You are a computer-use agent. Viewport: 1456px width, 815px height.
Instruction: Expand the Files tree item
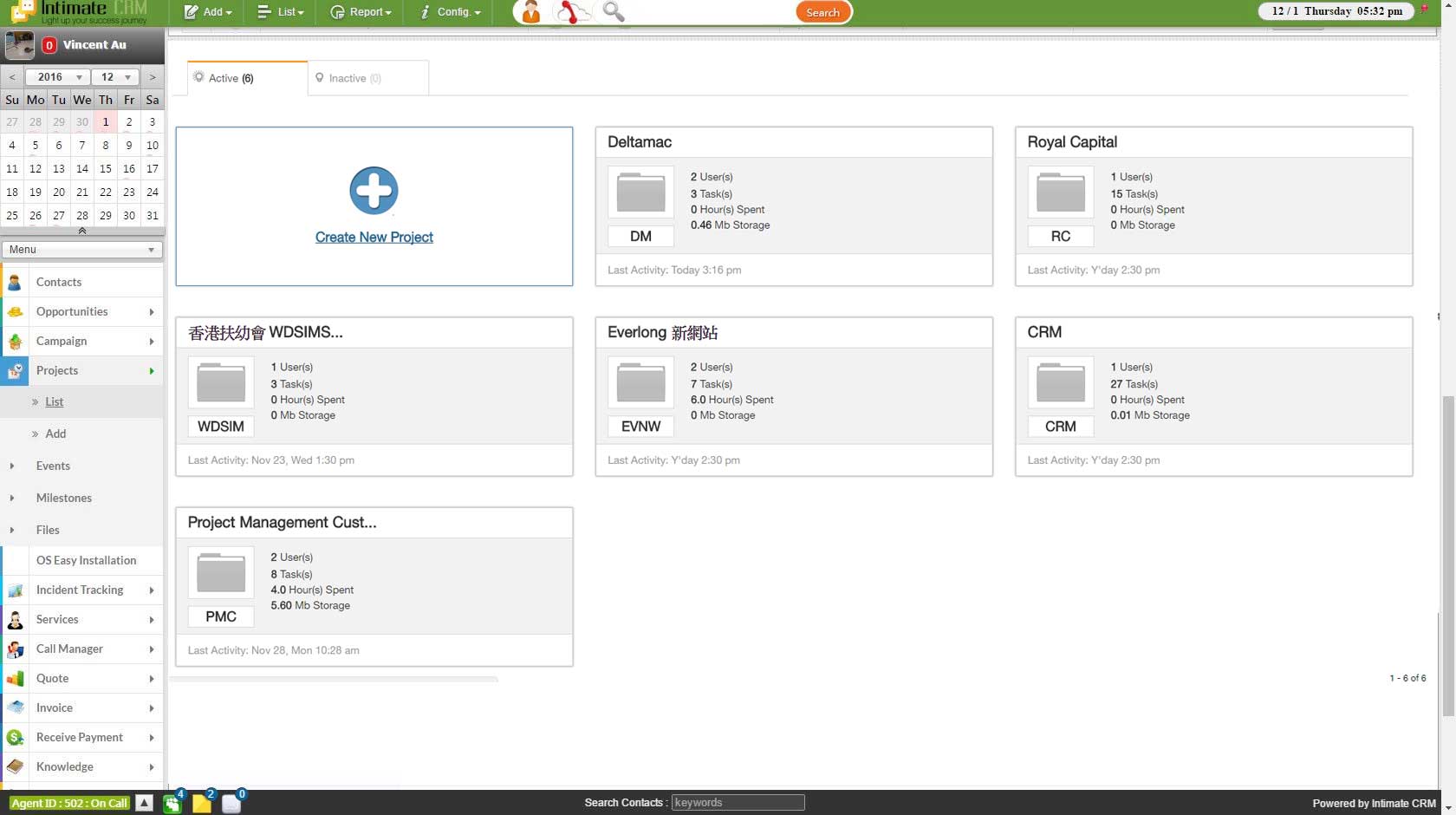(x=12, y=531)
